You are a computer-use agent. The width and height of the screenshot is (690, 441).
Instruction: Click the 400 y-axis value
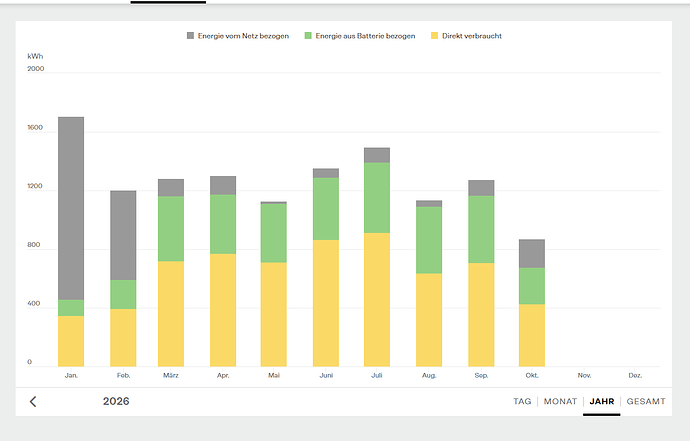click(x=33, y=304)
